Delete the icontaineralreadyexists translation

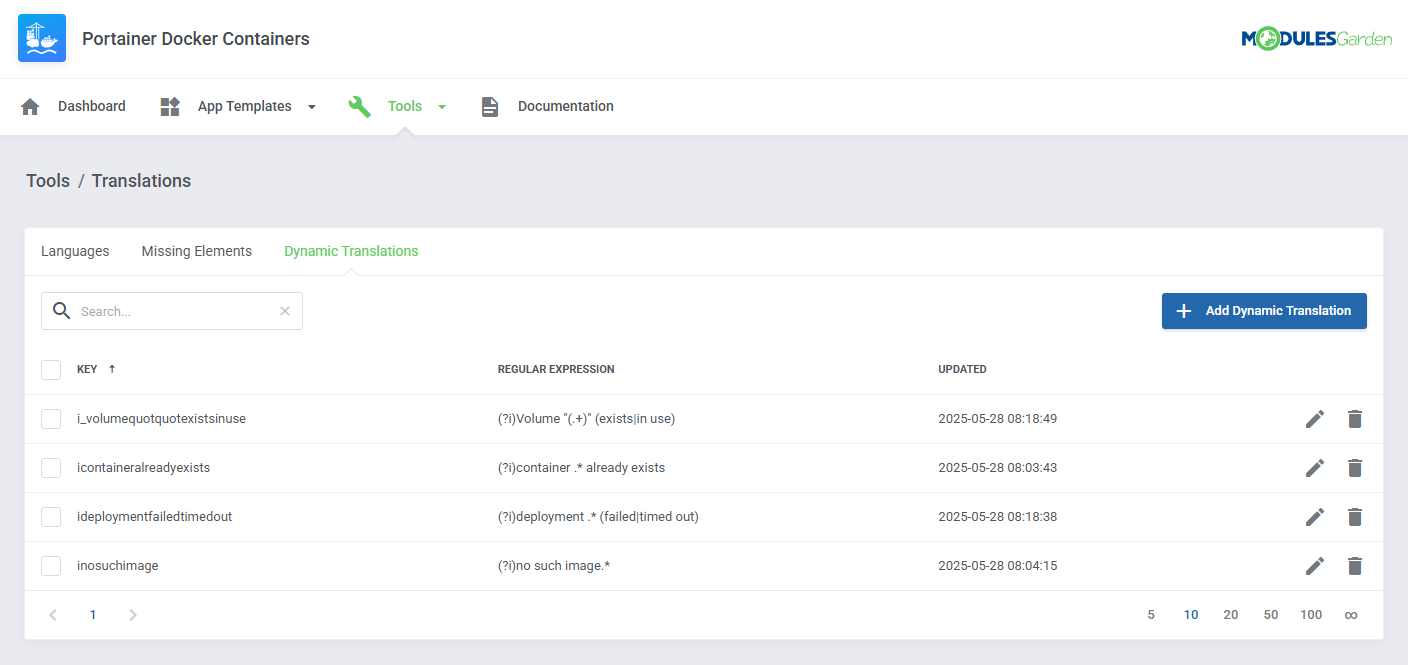[x=1355, y=467]
